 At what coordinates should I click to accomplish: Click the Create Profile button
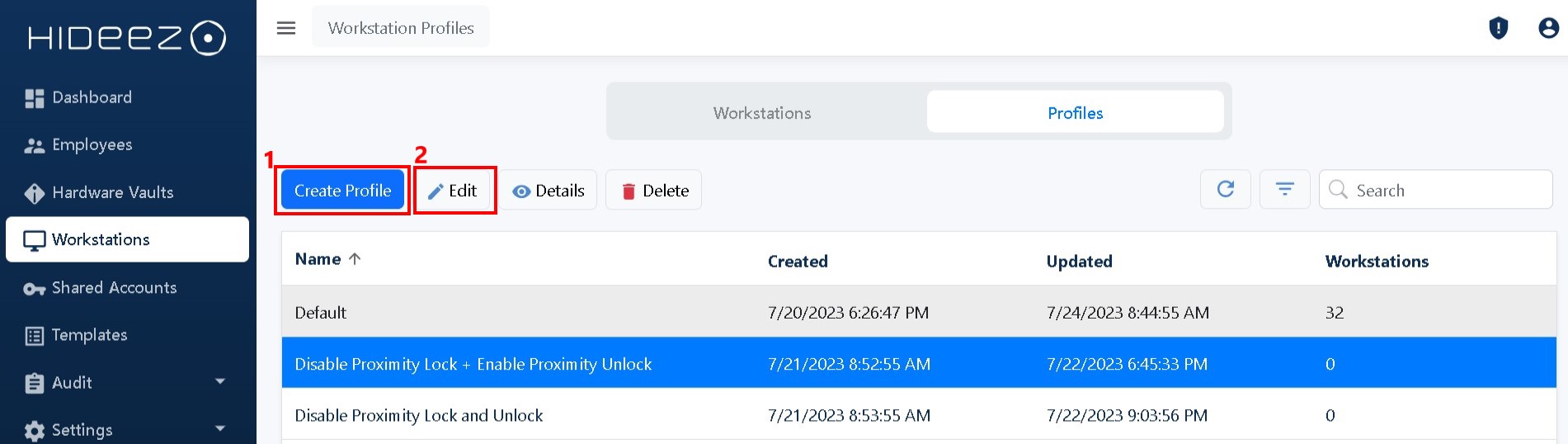point(342,191)
